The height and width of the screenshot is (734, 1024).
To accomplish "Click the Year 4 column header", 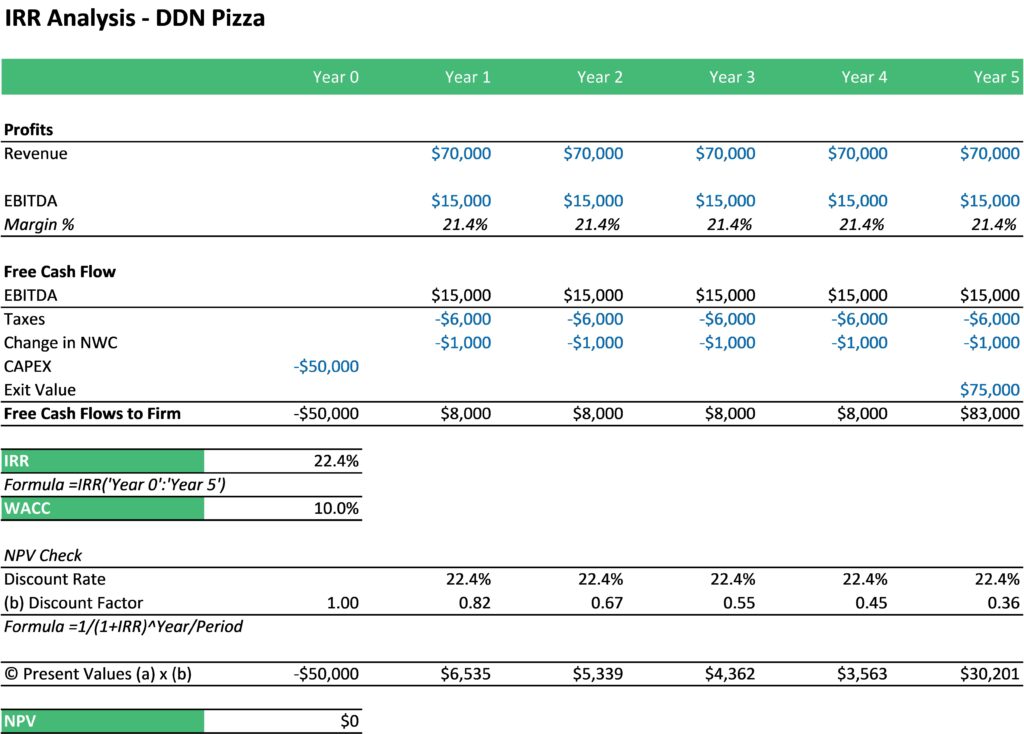I will click(864, 77).
